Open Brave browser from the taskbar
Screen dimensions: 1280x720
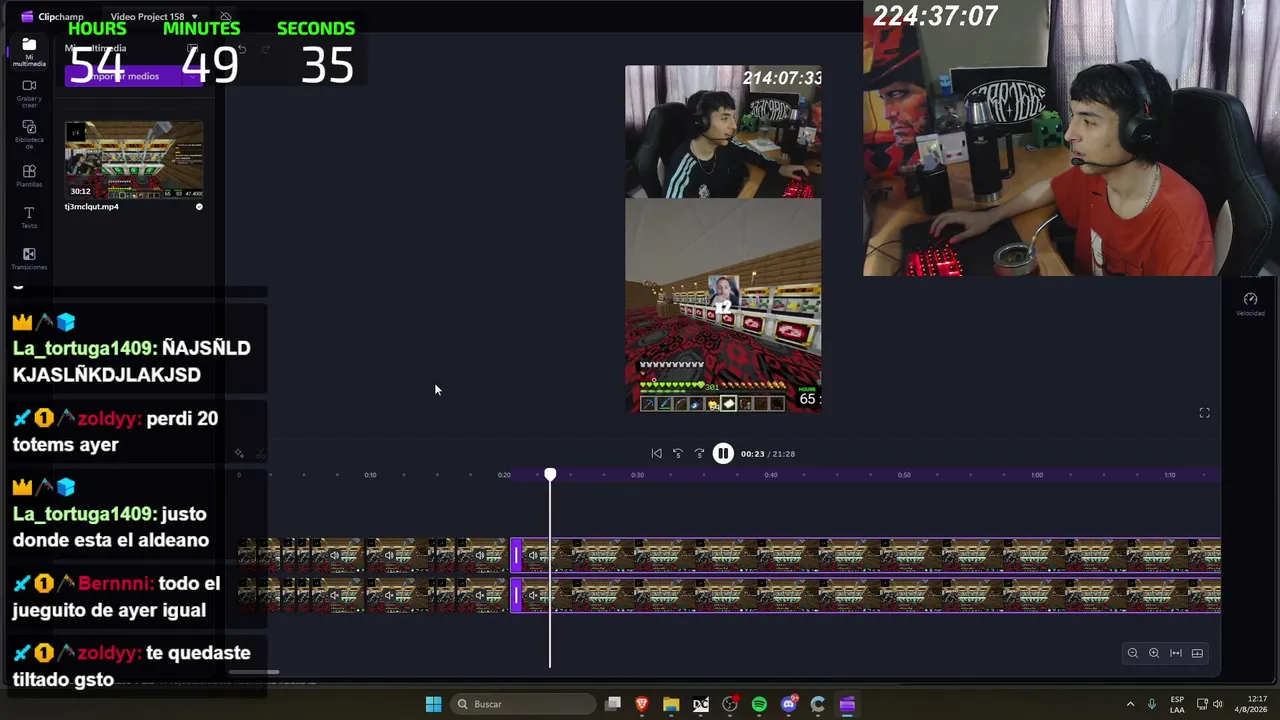(x=642, y=704)
